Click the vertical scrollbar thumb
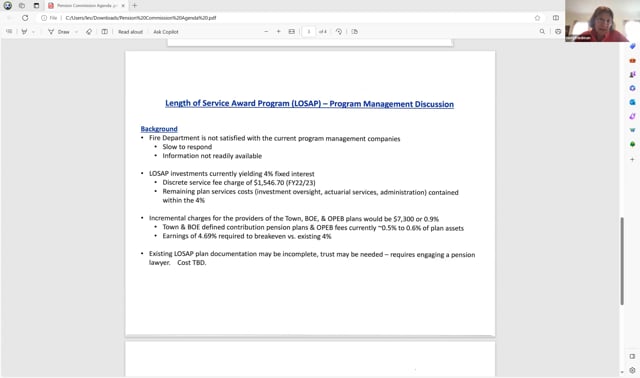 coord(622,261)
